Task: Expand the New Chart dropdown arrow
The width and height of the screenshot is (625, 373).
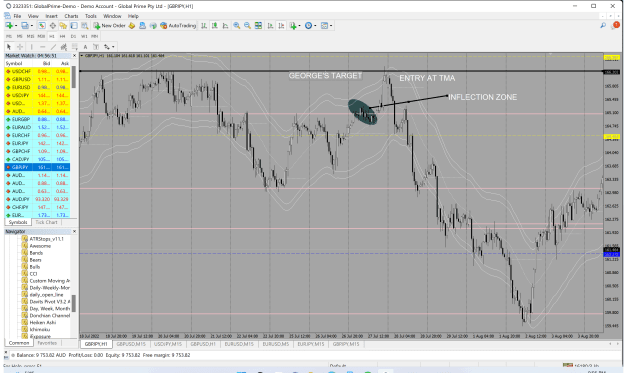Action: pos(16,26)
